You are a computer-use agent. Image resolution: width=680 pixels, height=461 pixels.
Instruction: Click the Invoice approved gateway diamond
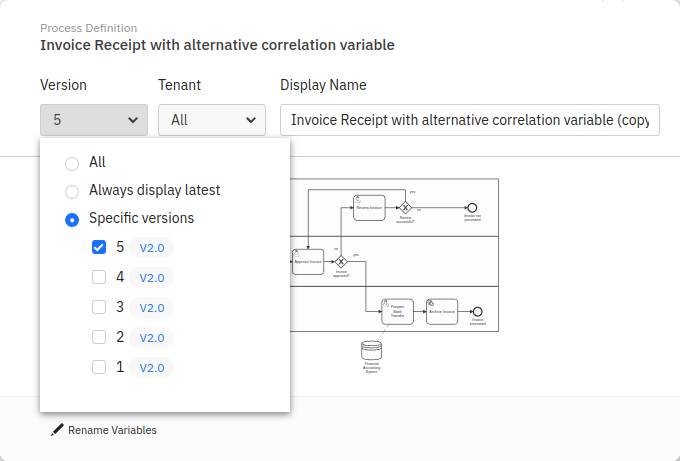(341, 262)
